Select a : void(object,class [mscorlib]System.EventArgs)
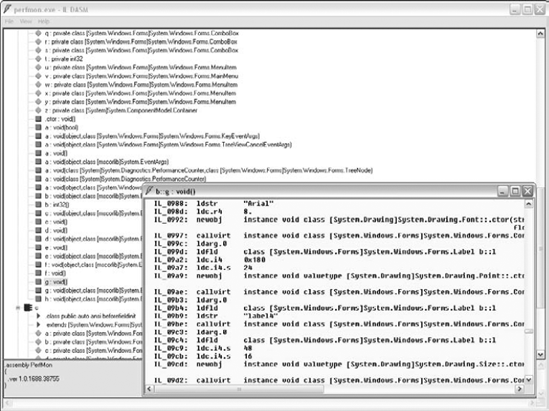The image size is (549, 411). click(x=107, y=162)
